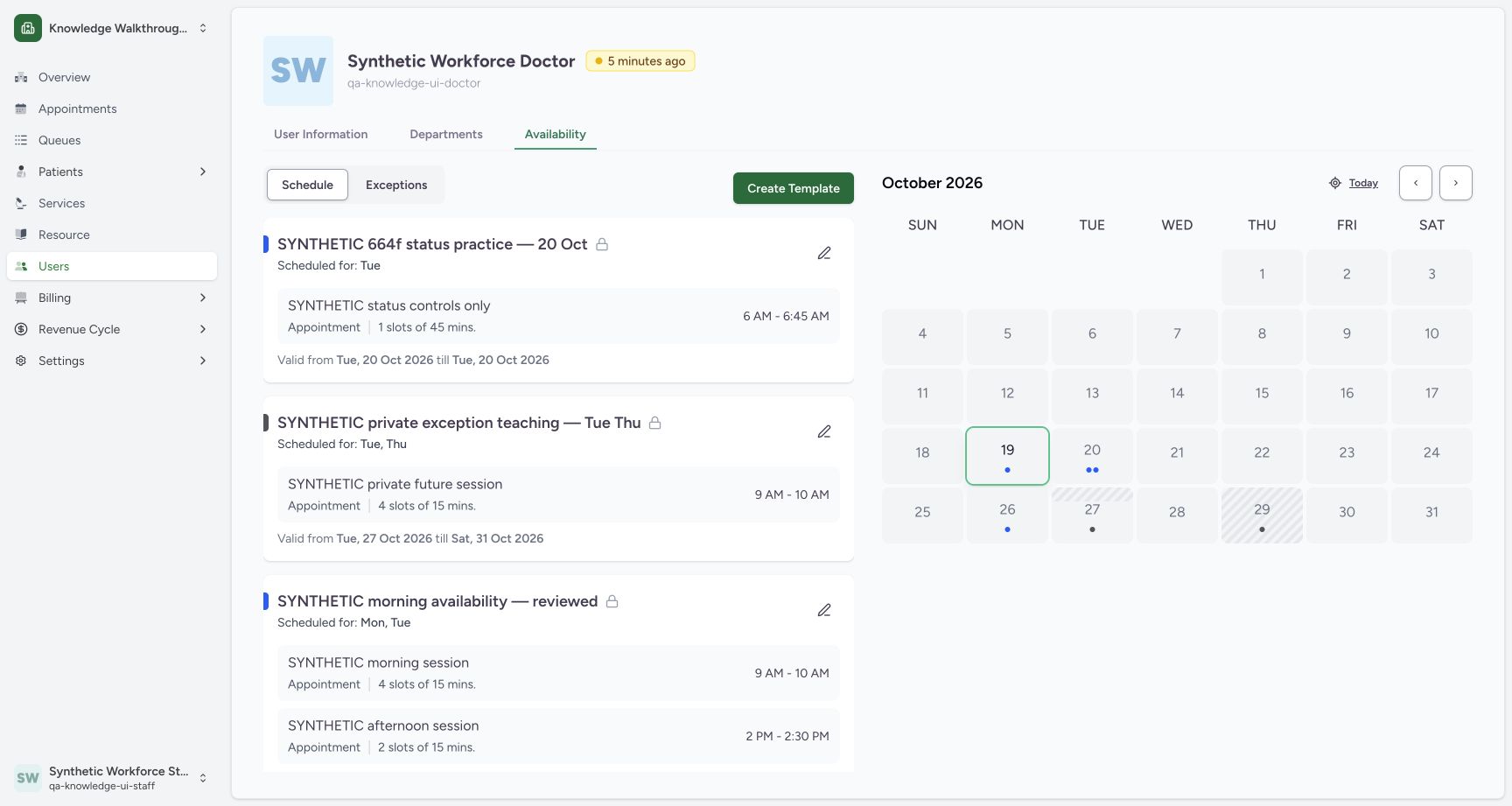Open the User Information tab
The width and height of the screenshot is (1512, 806).
(320, 134)
